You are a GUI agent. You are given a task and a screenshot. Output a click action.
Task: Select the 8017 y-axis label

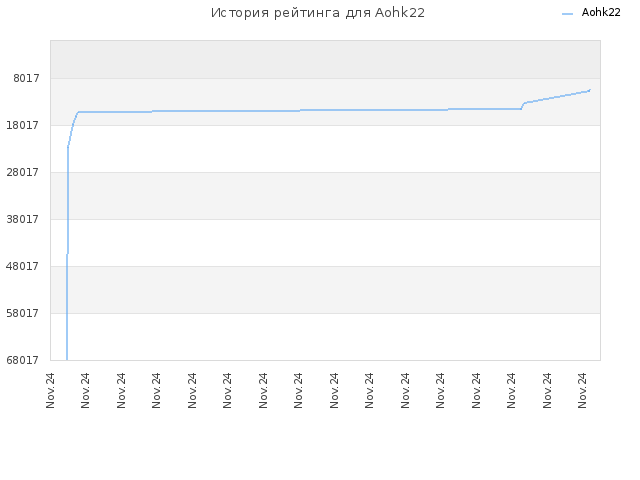pyautogui.click(x=26, y=78)
